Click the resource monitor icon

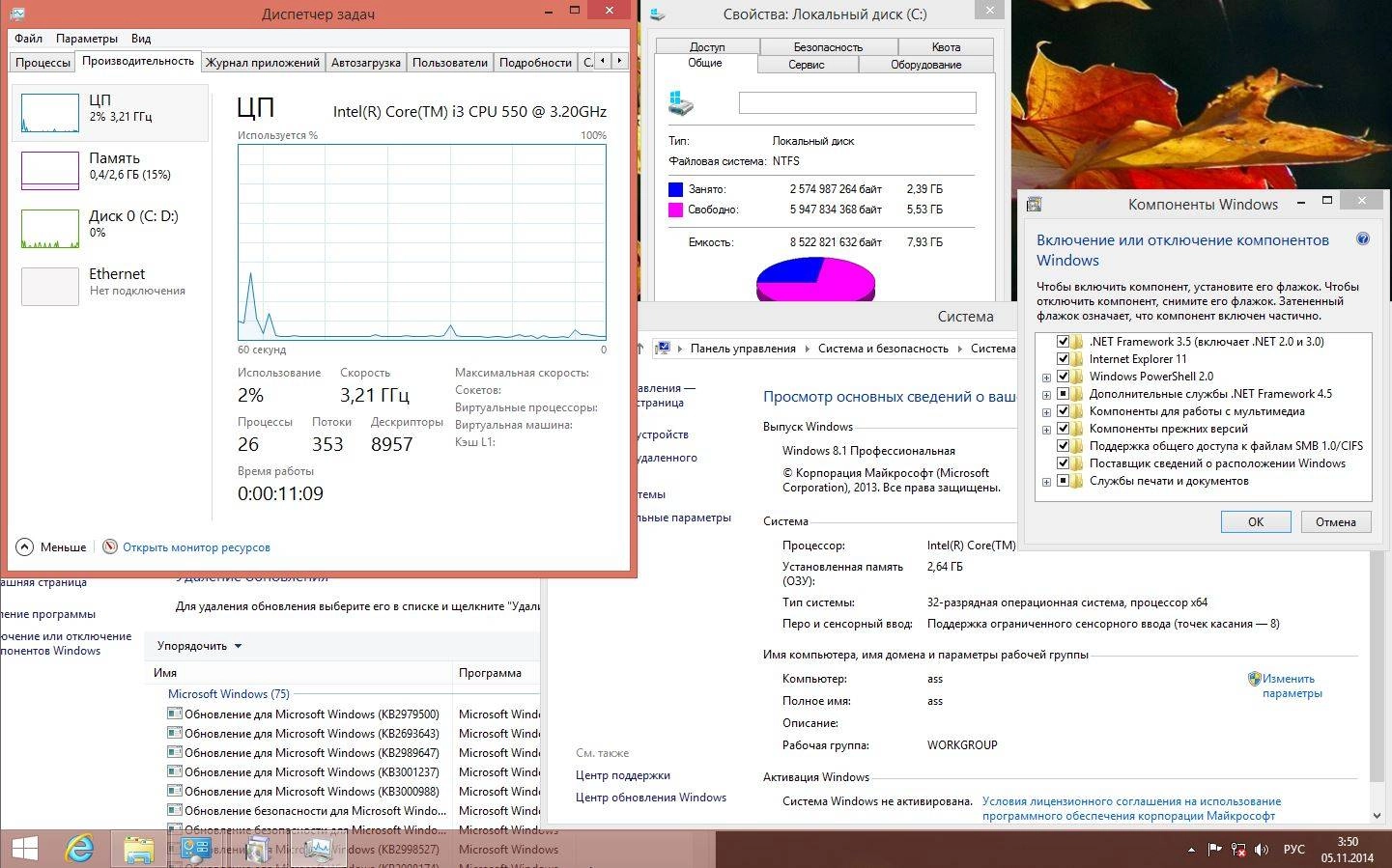pos(110,547)
